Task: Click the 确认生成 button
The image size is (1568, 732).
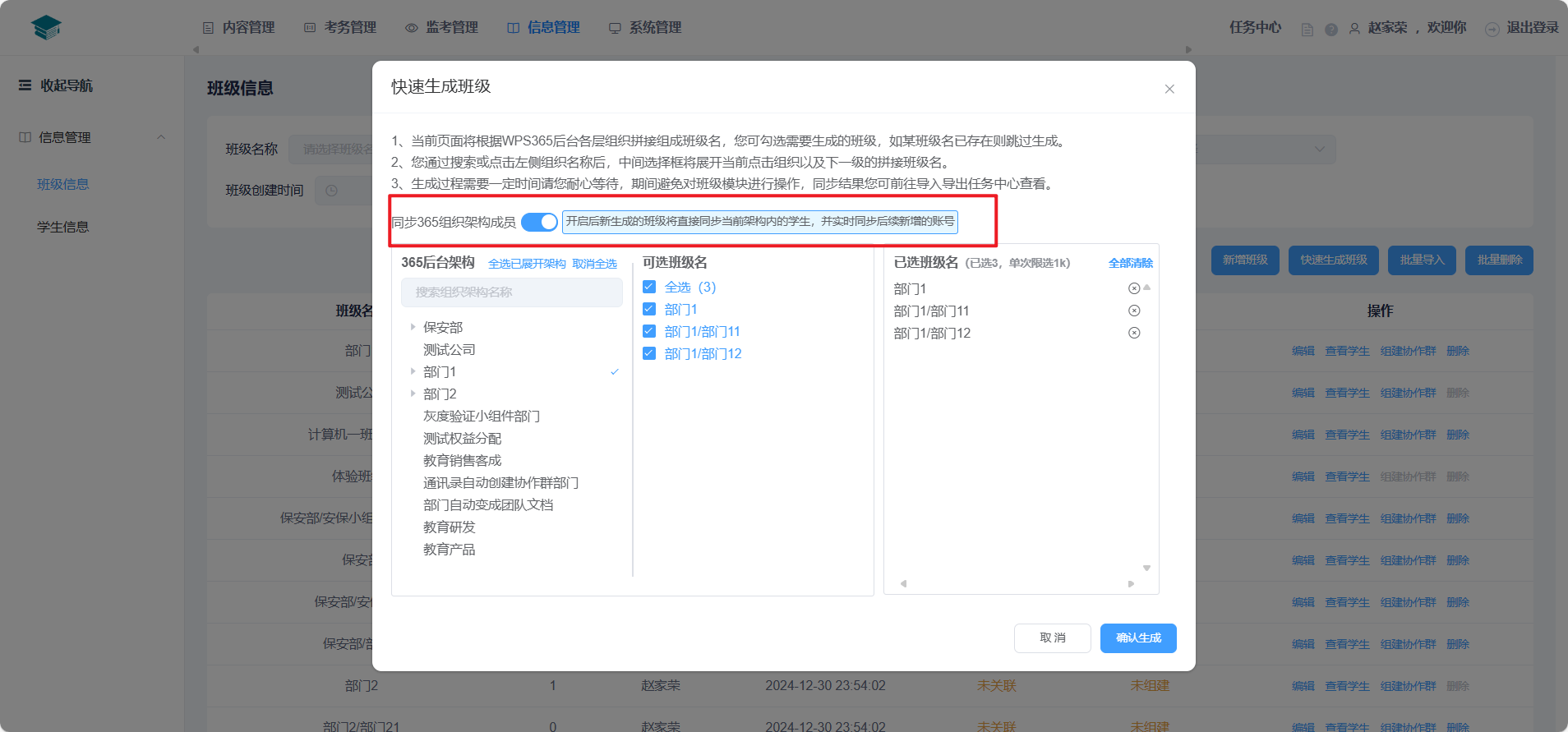Action: click(1137, 638)
